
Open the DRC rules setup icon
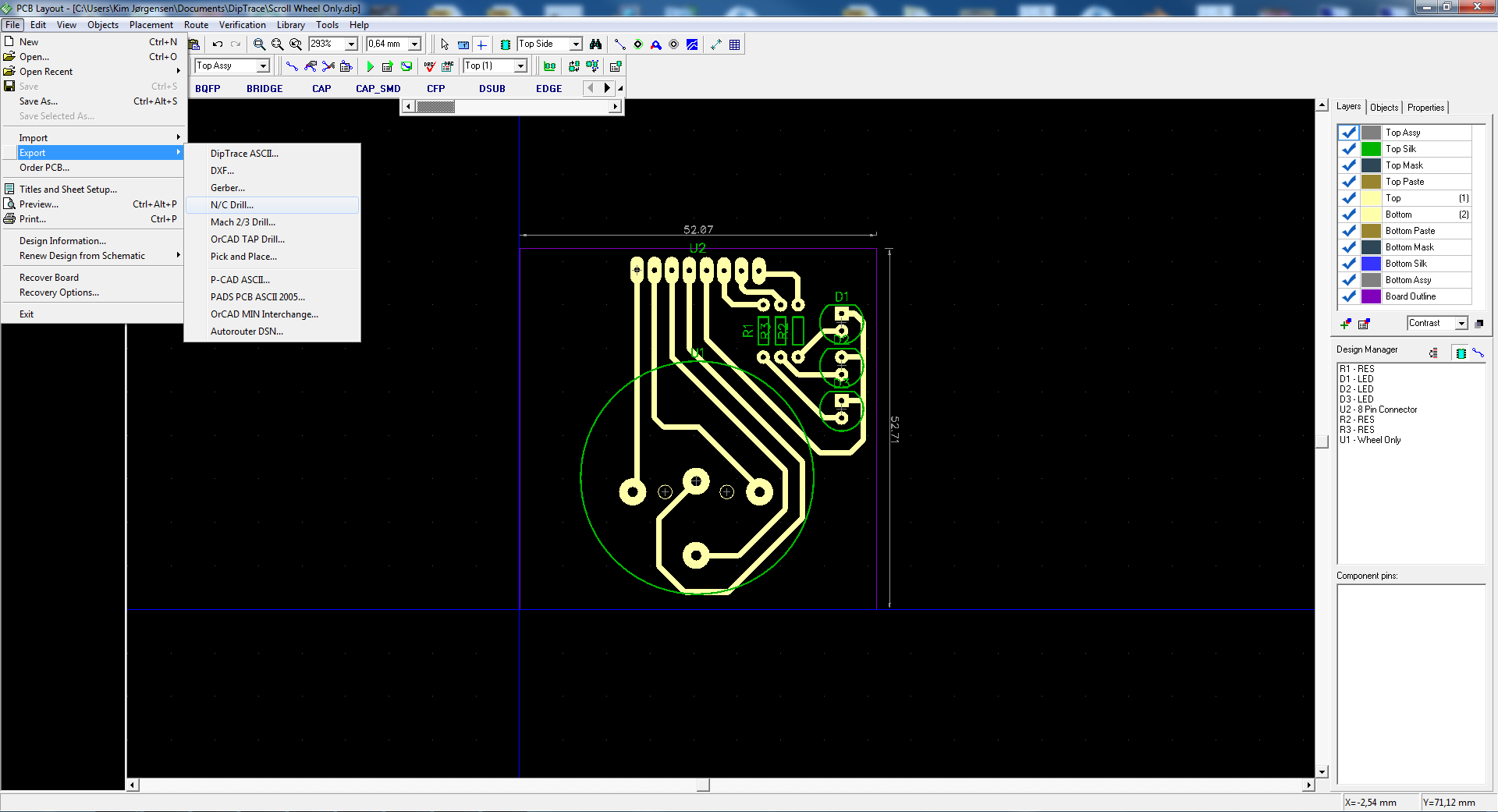coord(447,66)
